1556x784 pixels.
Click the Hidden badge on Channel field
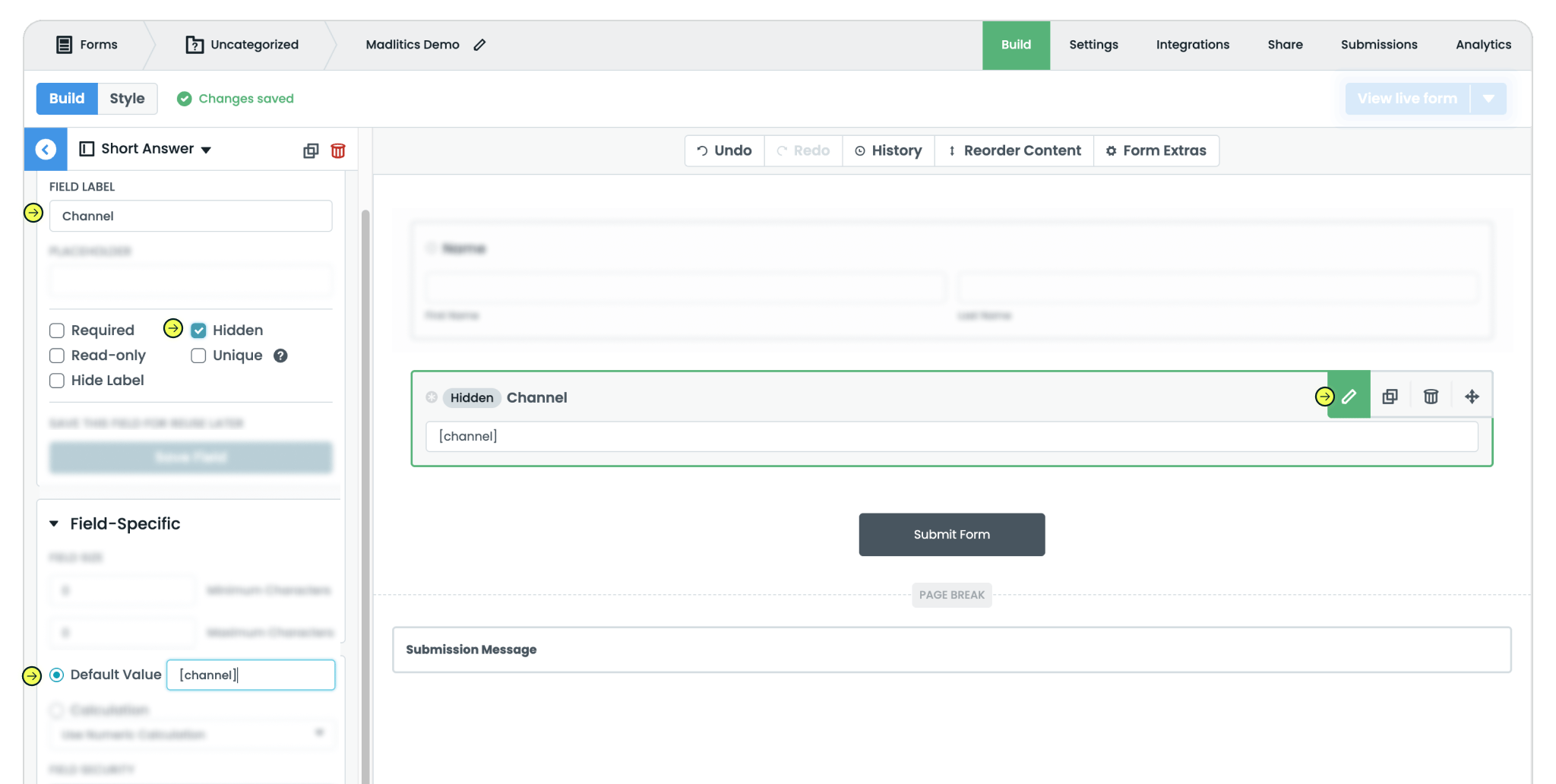click(x=472, y=397)
